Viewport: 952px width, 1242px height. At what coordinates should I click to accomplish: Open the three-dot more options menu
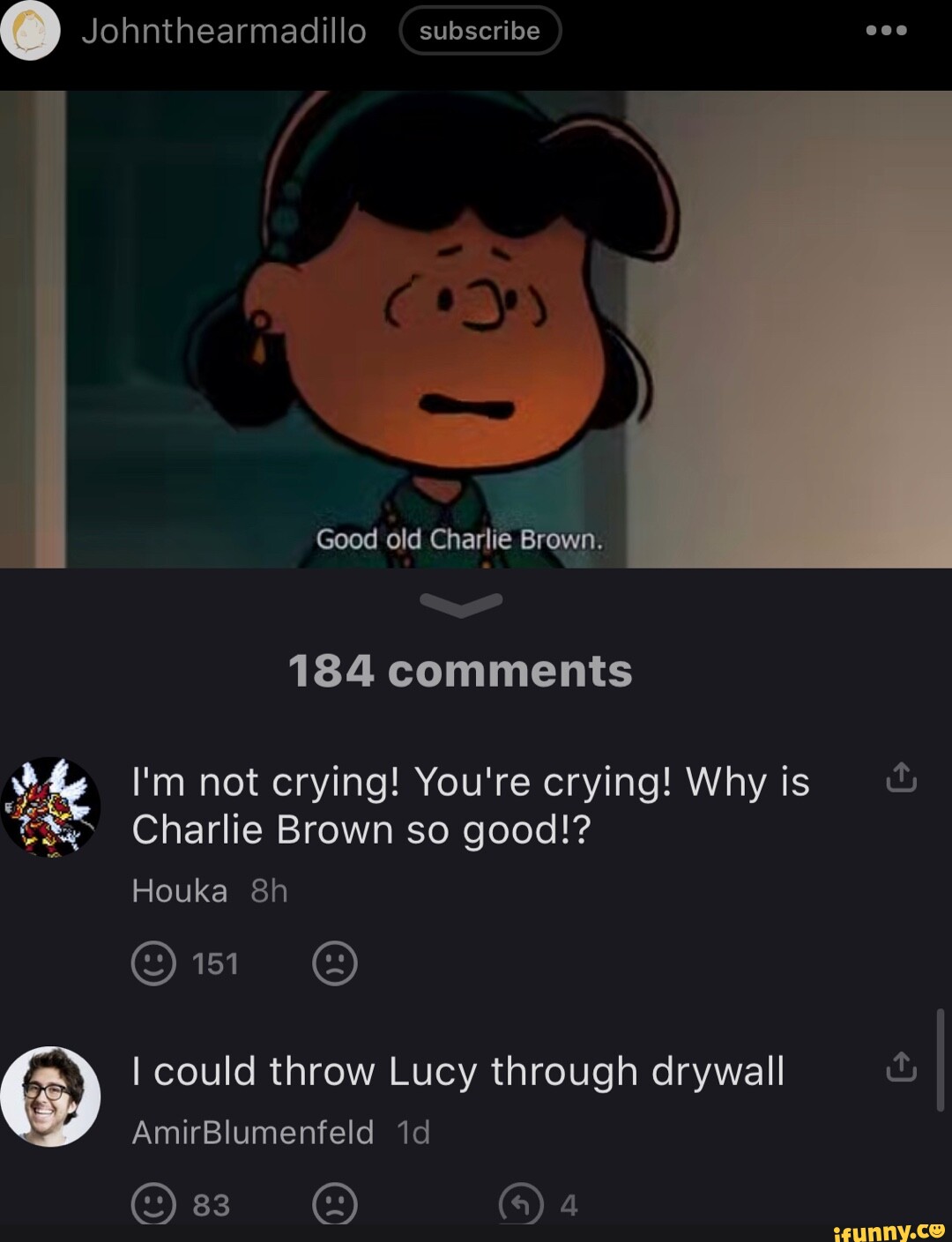886,30
